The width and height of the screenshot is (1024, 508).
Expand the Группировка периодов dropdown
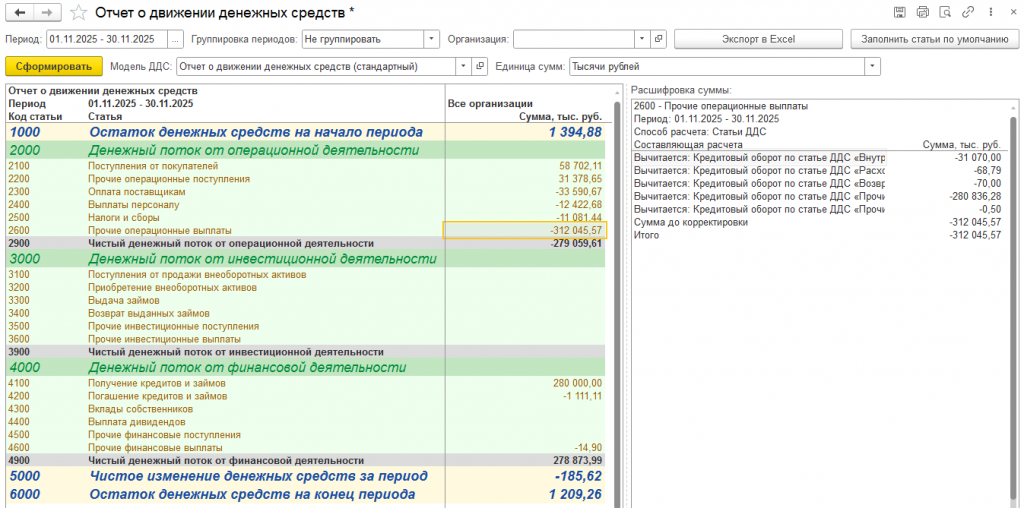point(431,39)
